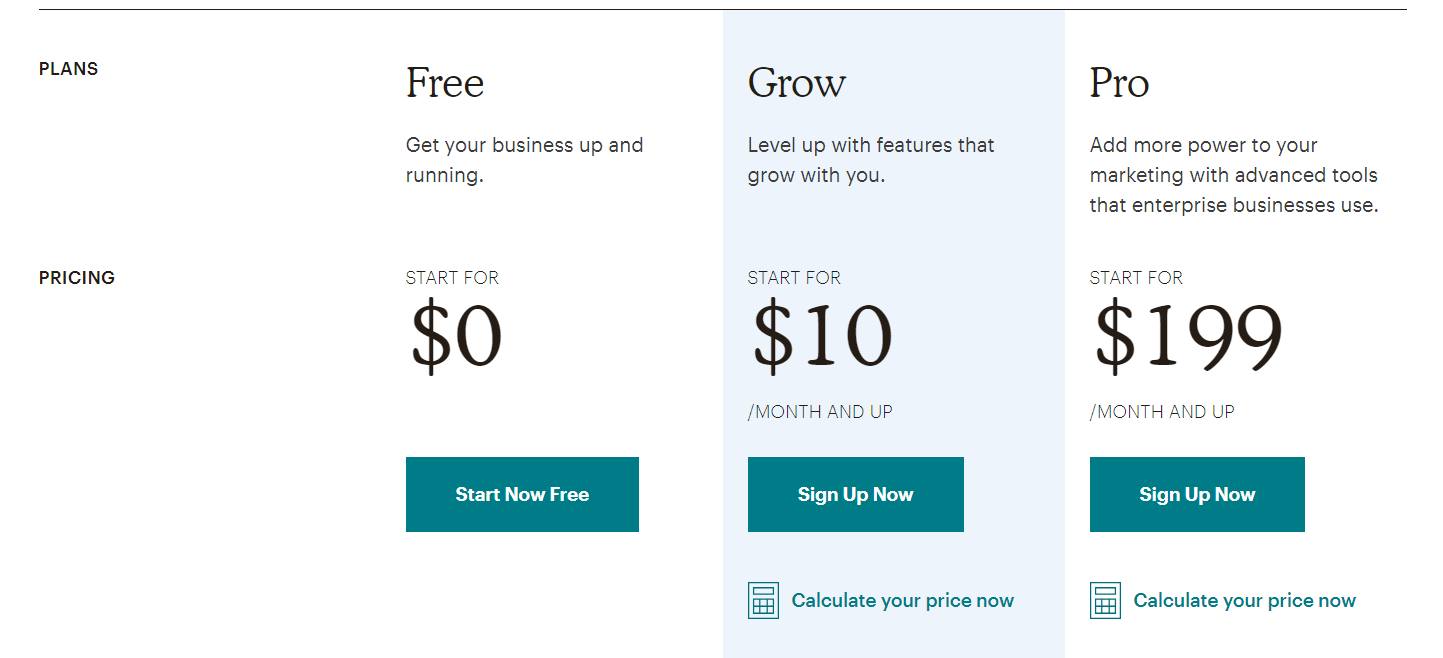Click Sign Up Now under the Grow plan
1443x658 pixels.
[x=855, y=494]
